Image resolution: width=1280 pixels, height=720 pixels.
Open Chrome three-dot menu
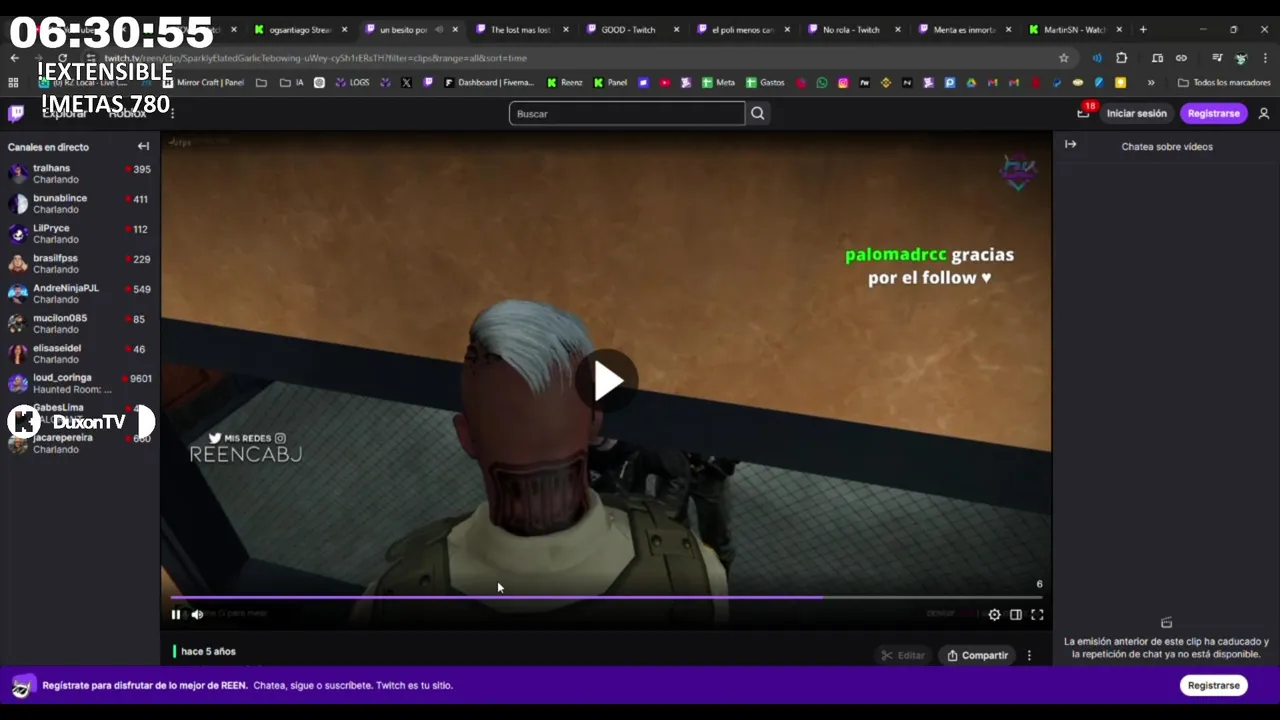1265,58
